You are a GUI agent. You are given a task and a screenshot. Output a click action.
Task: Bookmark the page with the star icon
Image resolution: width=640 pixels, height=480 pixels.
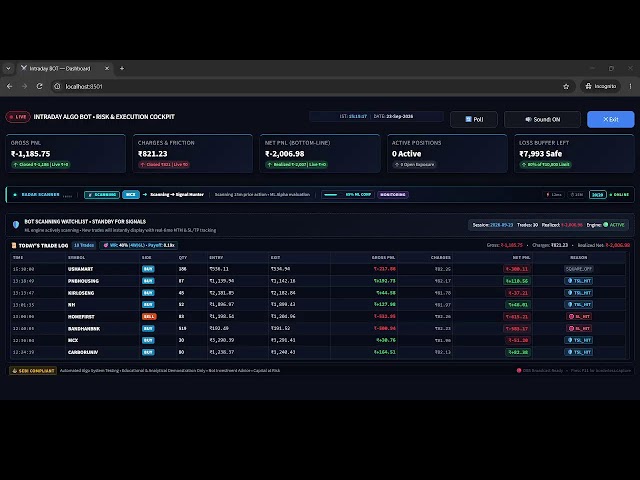[x=566, y=86]
